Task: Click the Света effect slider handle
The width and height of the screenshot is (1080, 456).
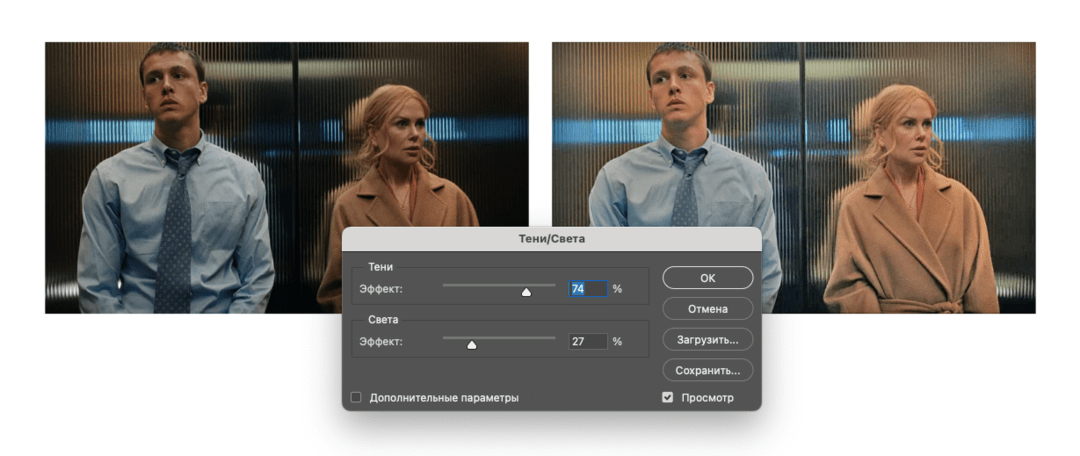Action: [471, 344]
